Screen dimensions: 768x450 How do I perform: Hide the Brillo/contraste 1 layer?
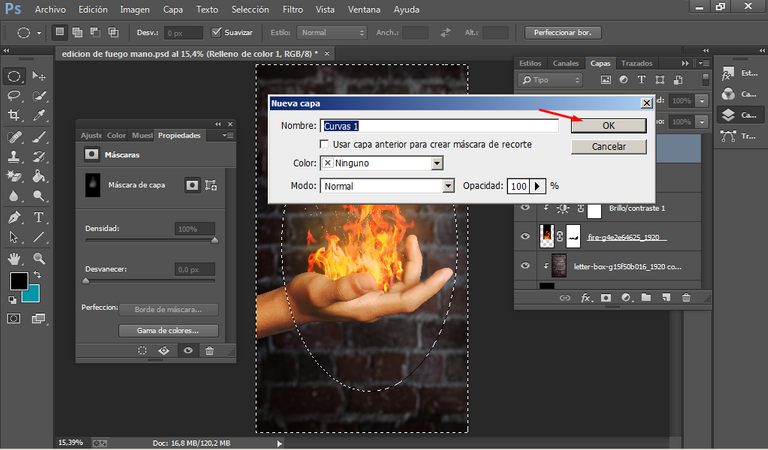(x=525, y=208)
